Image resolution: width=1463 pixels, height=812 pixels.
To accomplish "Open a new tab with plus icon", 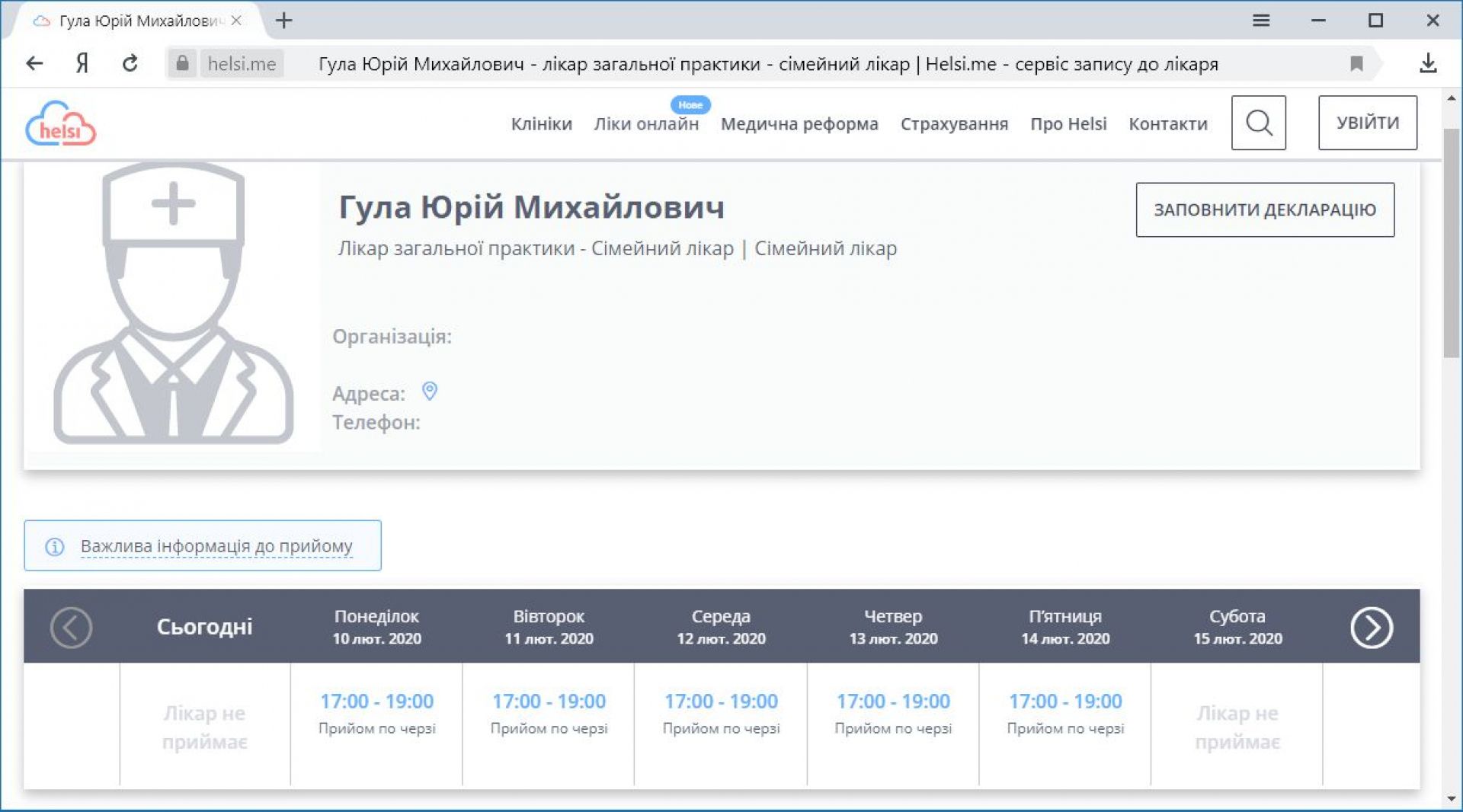I will [284, 21].
